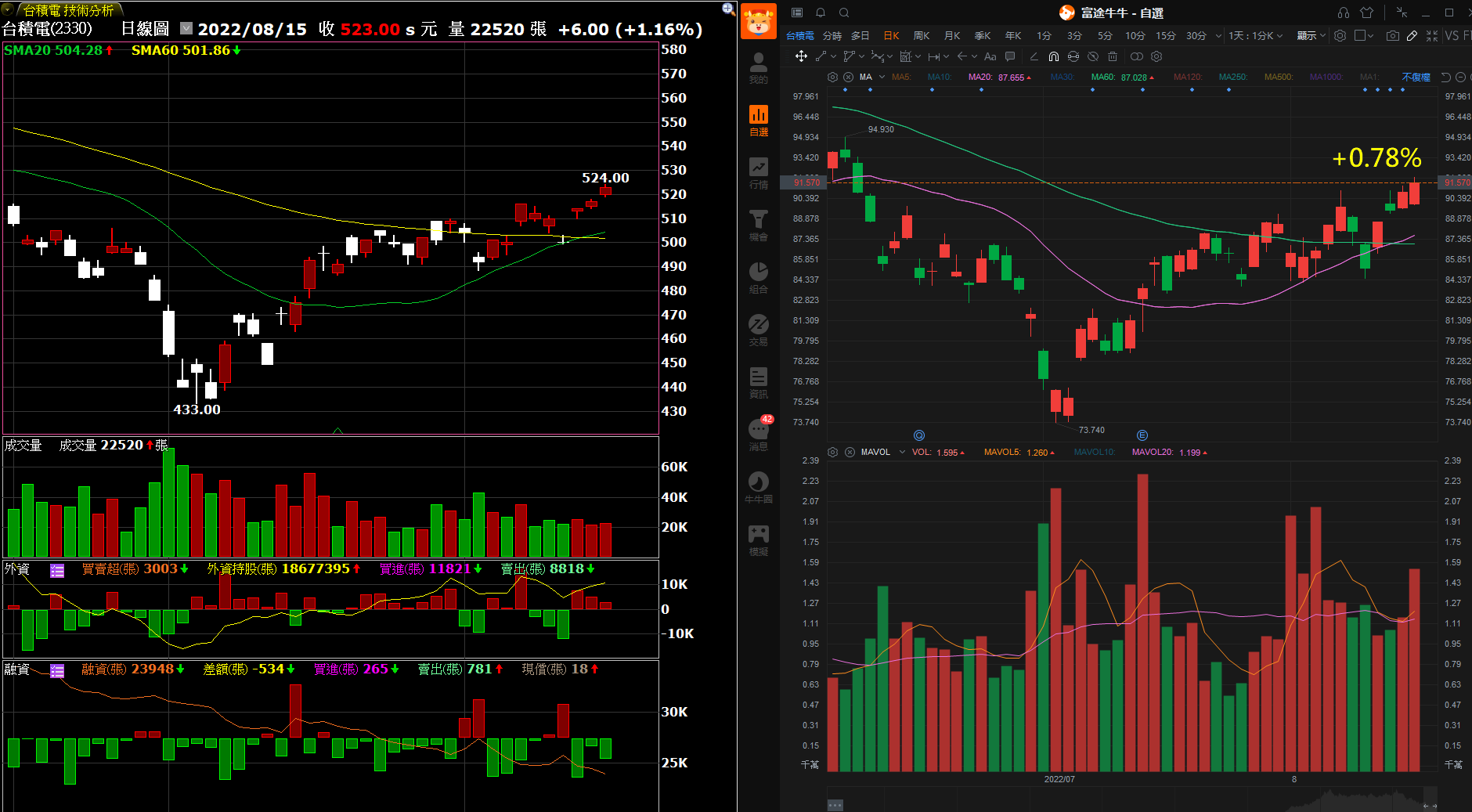Toggle the MA120 line visibility
Screen dimensions: 1472x812
(x=1188, y=78)
